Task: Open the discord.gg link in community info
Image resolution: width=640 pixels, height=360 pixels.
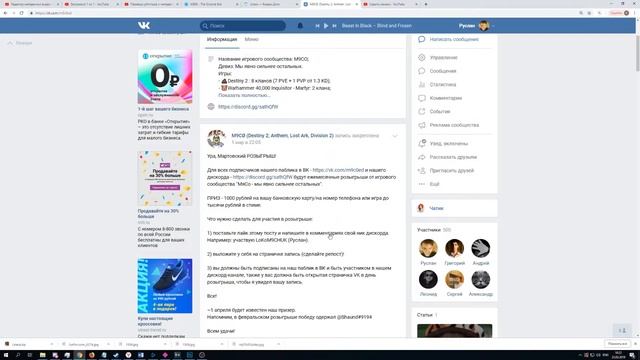Action: [x=248, y=107]
